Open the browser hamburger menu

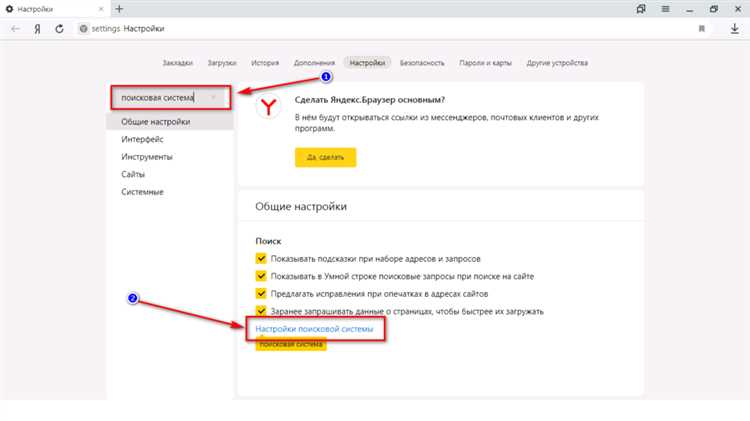[665, 9]
